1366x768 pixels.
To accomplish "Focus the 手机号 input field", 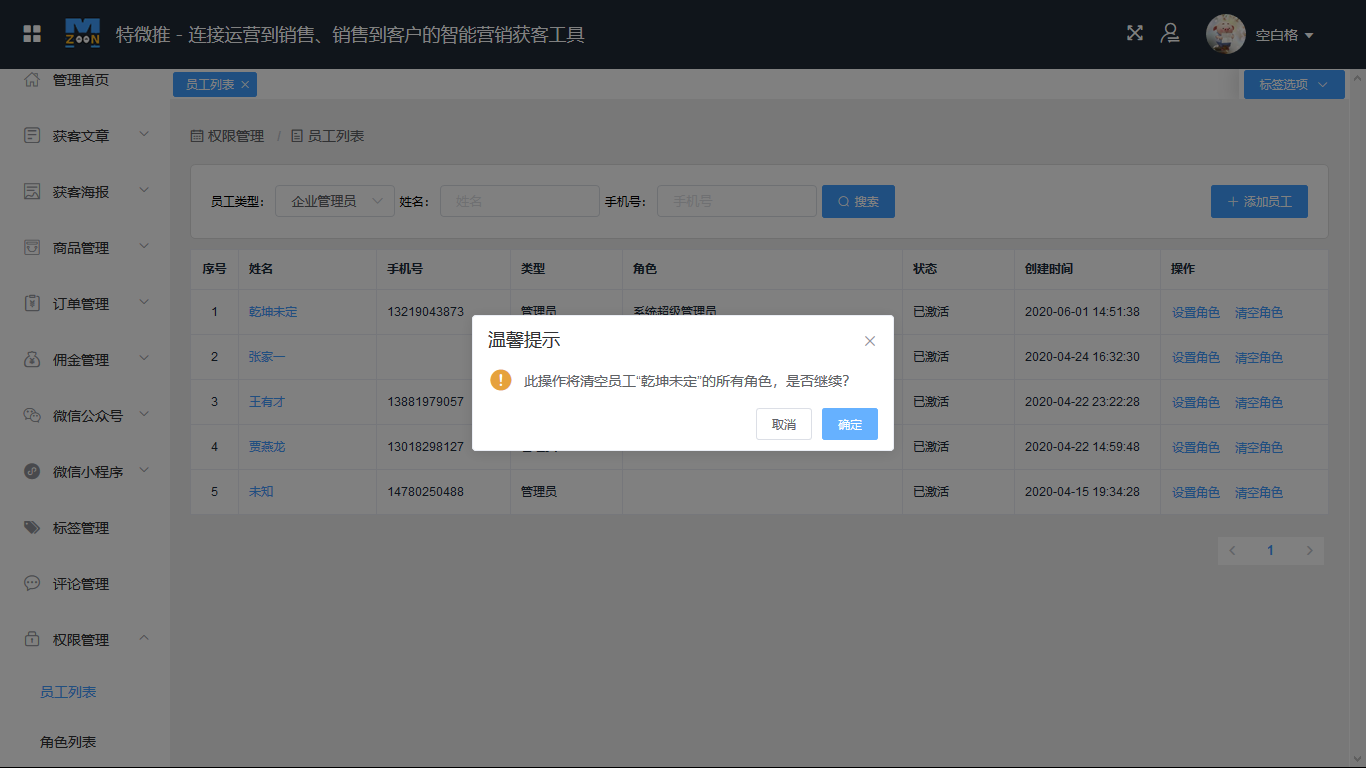I will click(x=737, y=201).
